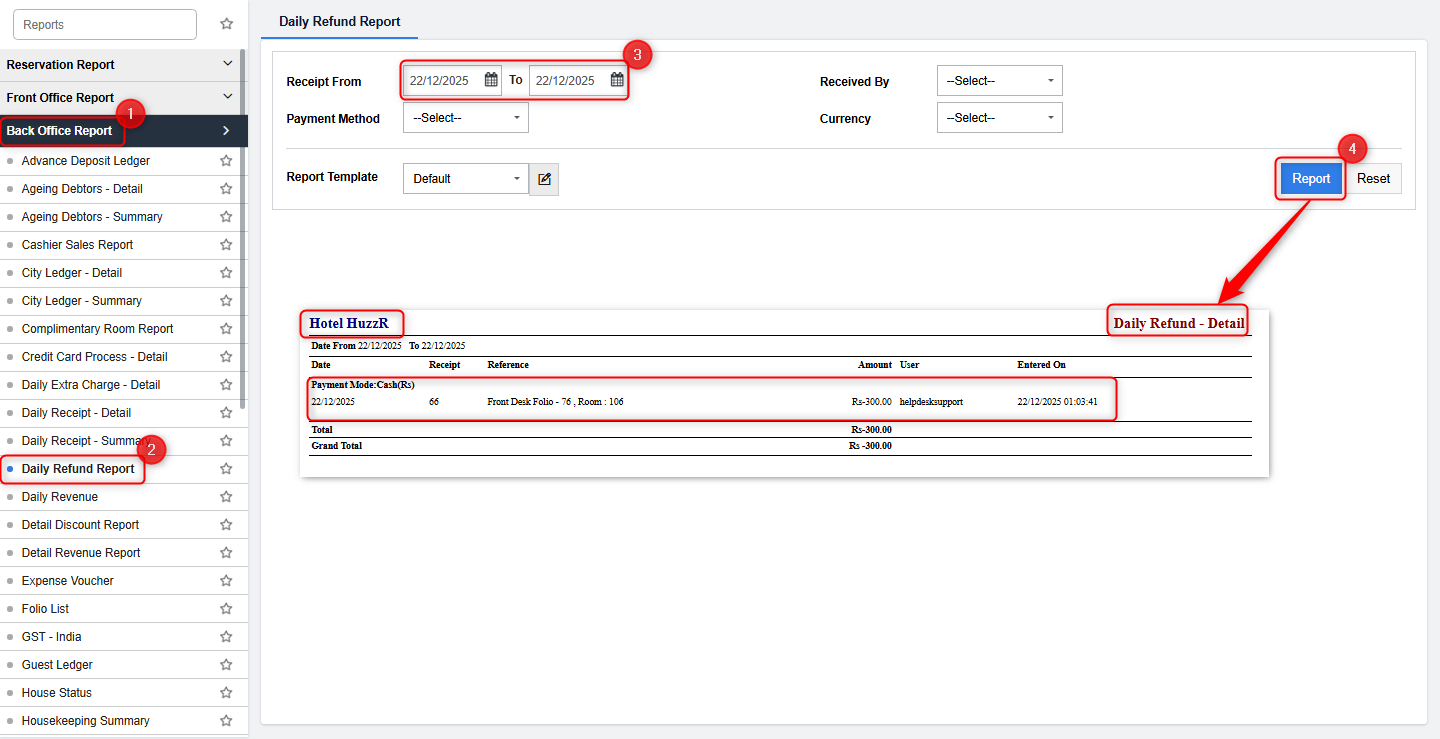Favorite the Daily Receipt - Detail report
The width and height of the screenshot is (1440, 739).
tap(226, 412)
